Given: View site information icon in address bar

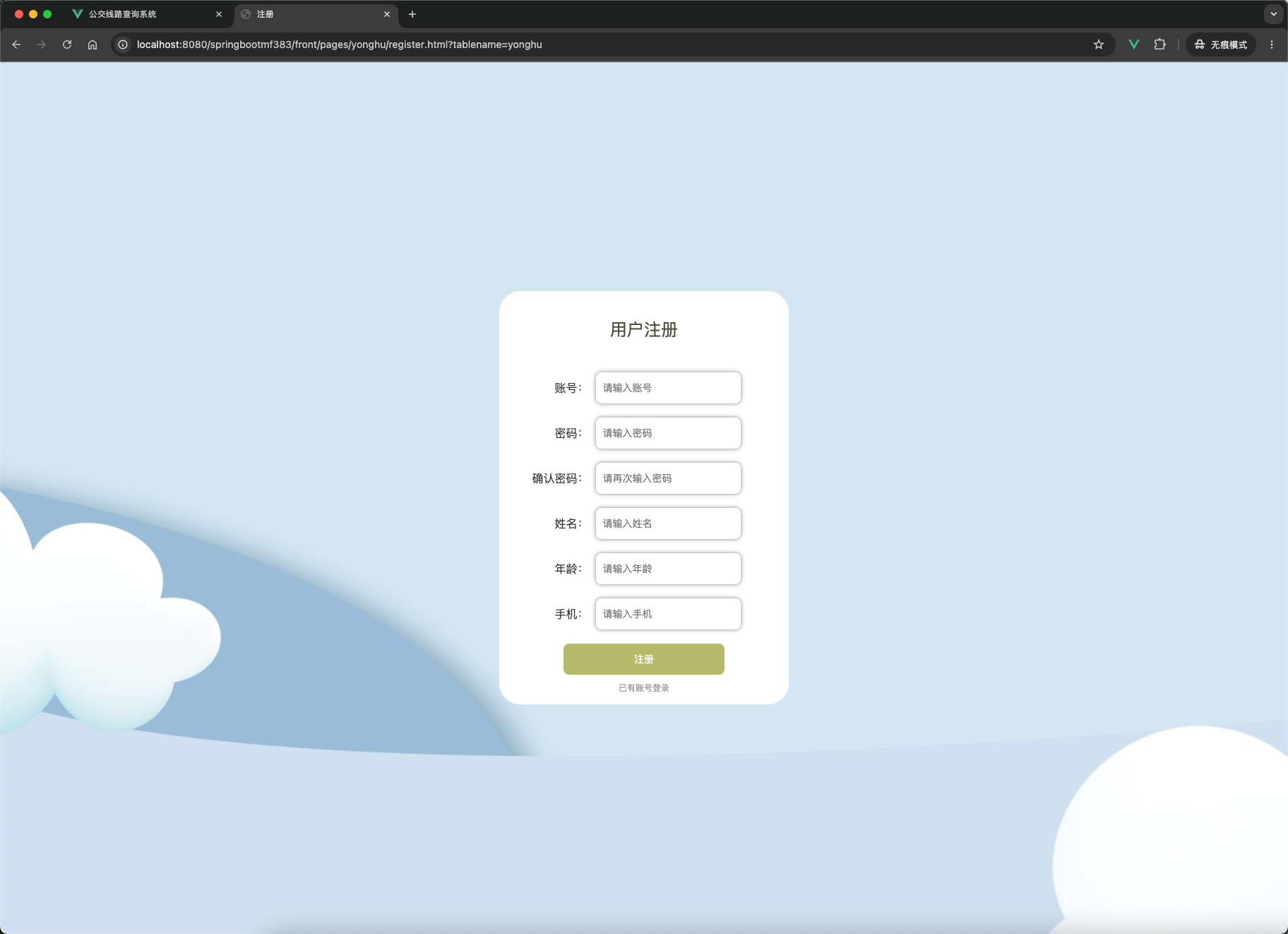Looking at the screenshot, I should click(123, 45).
